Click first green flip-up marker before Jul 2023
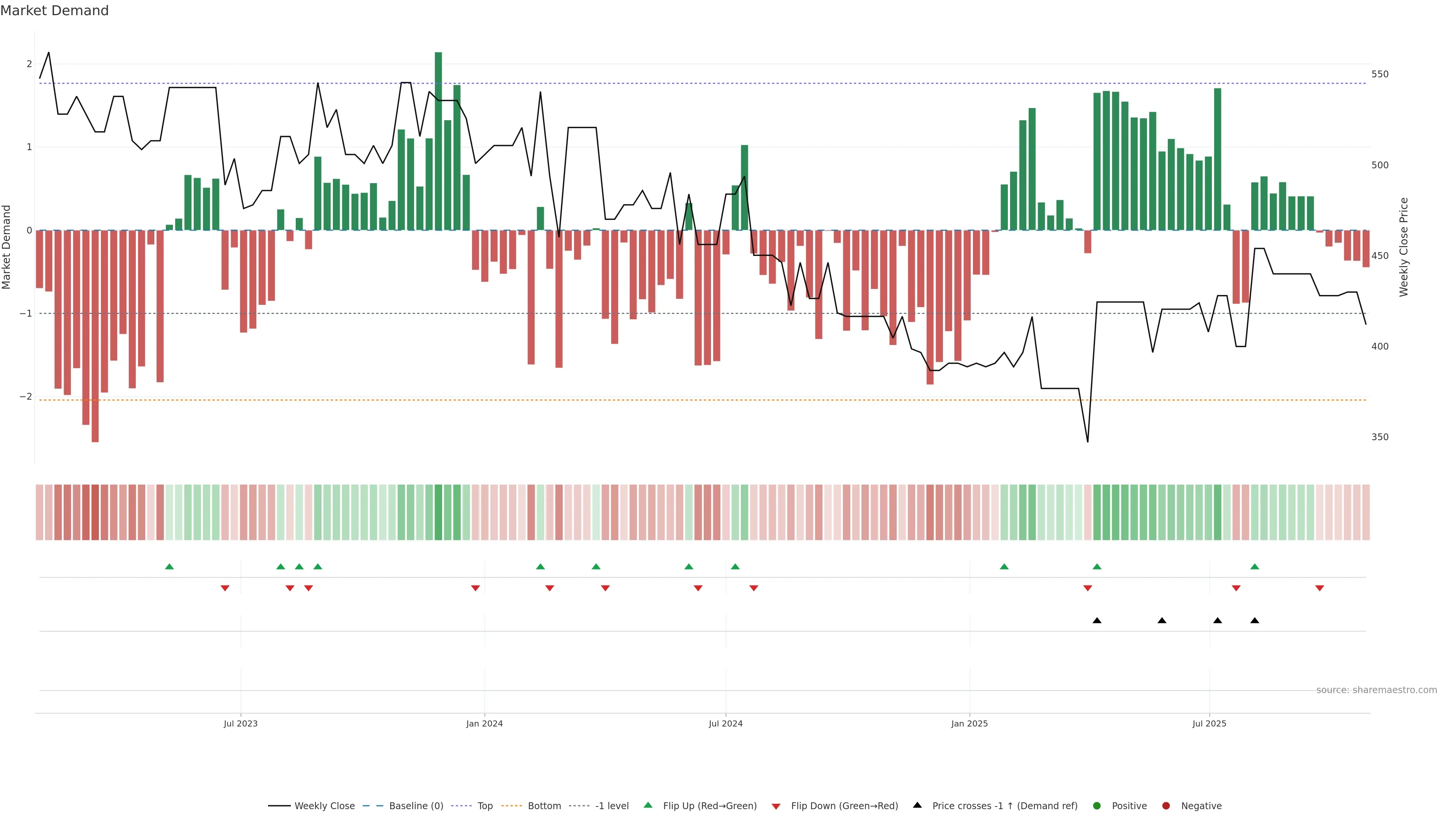The image size is (1456, 819). 169,567
